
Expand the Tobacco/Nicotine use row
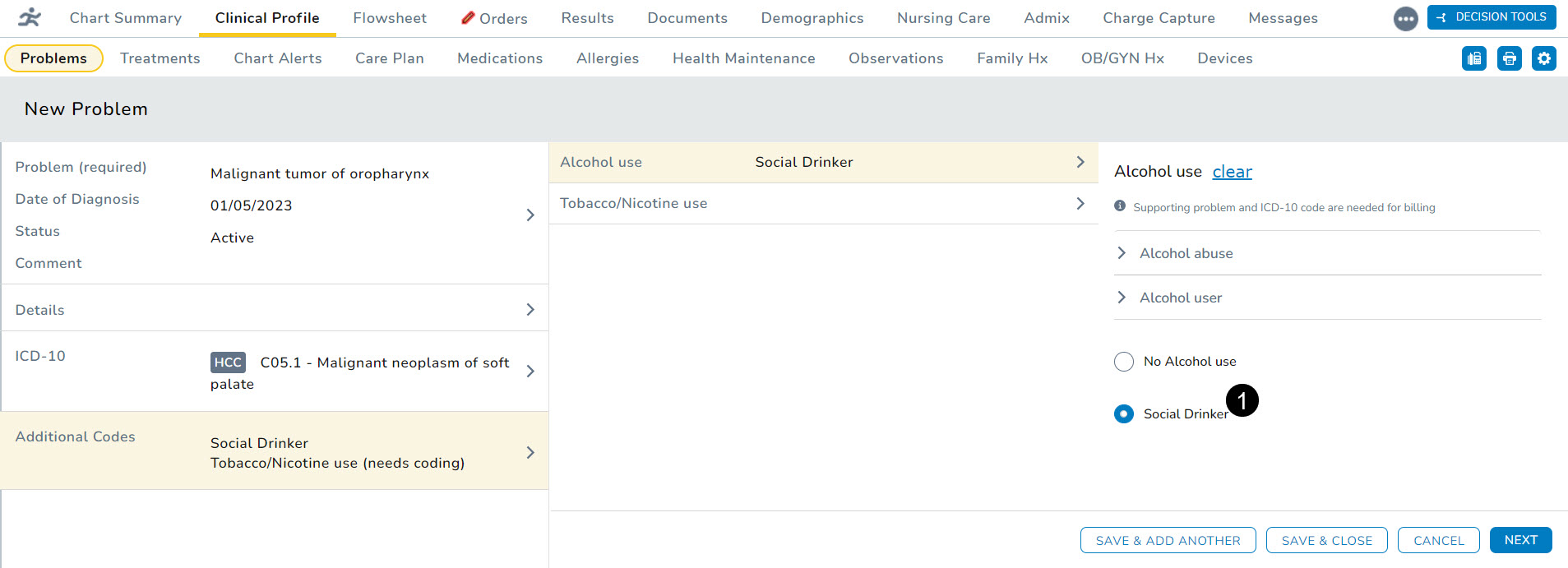(x=1080, y=203)
